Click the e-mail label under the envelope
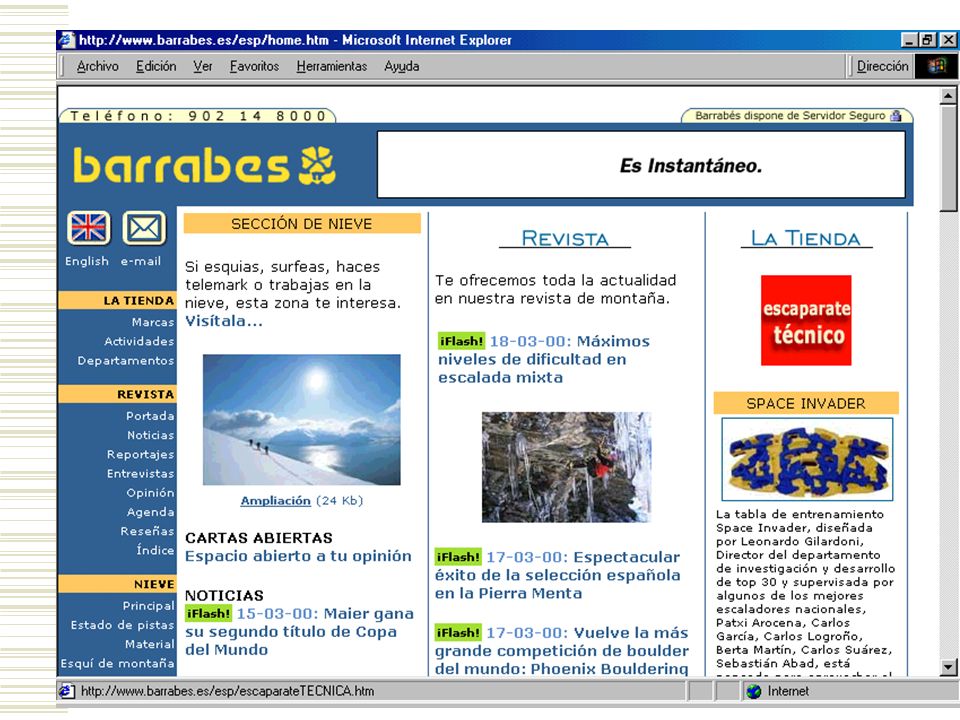Viewport: 960px width, 720px height. coord(141,261)
